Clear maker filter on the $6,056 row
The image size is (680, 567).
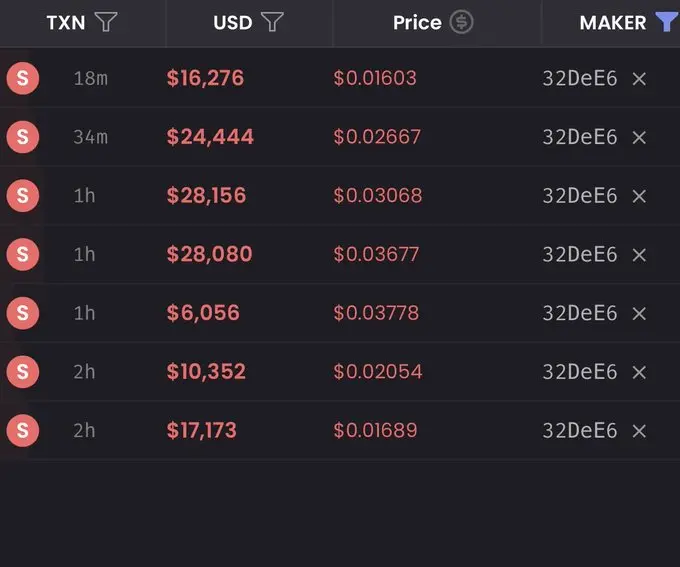coord(639,314)
